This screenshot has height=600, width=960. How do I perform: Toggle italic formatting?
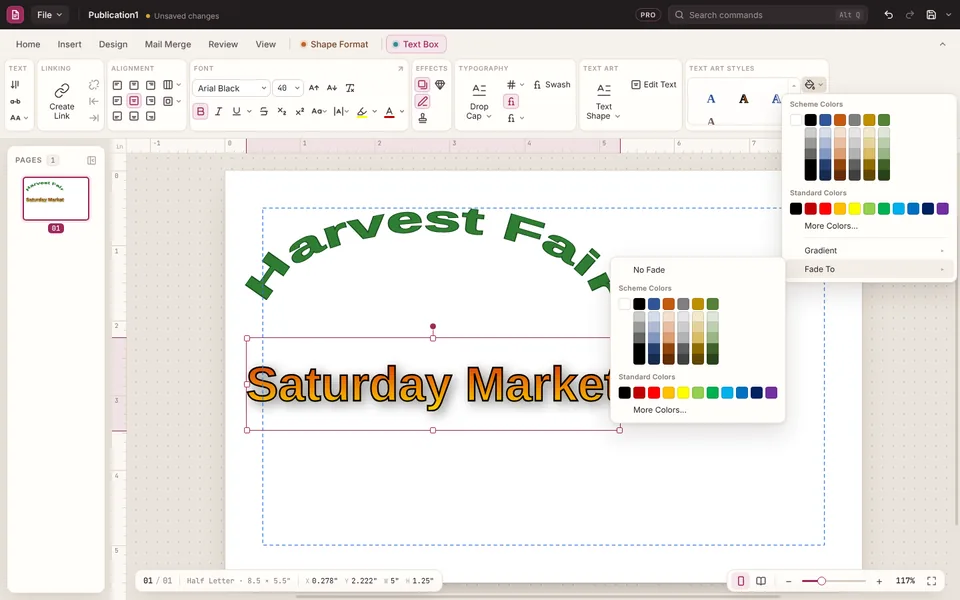(219, 111)
